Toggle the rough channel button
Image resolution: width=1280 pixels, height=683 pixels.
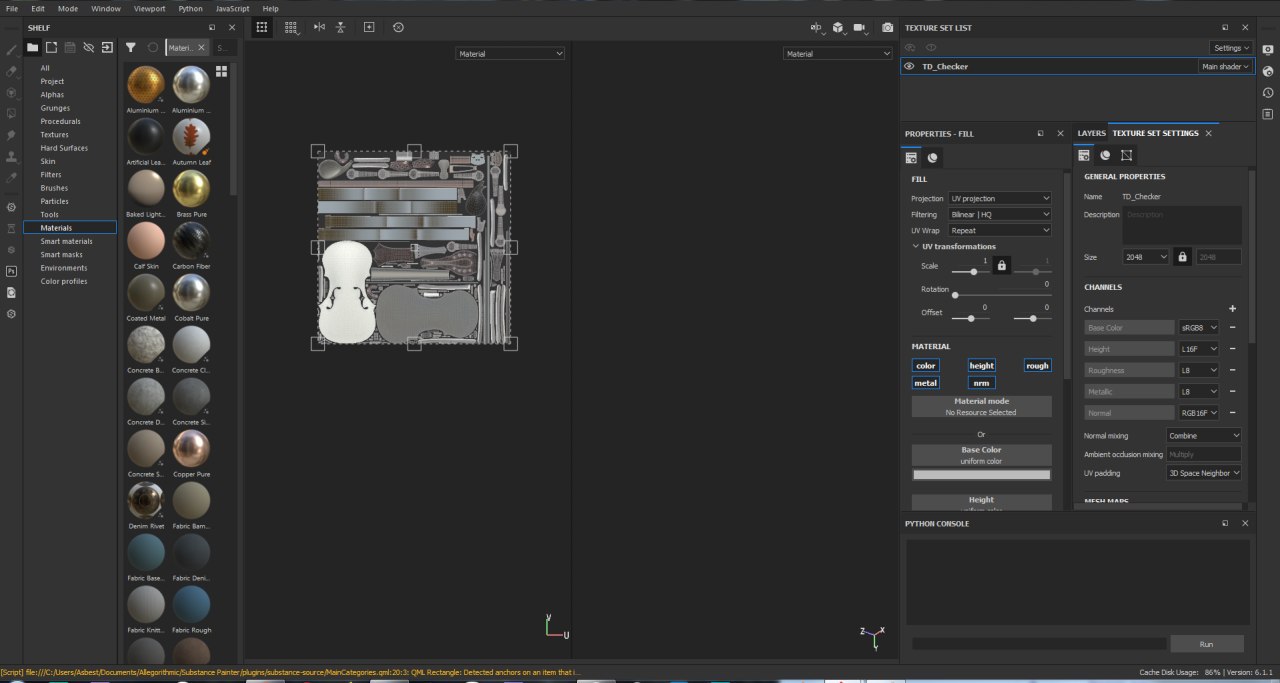click(1037, 366)
